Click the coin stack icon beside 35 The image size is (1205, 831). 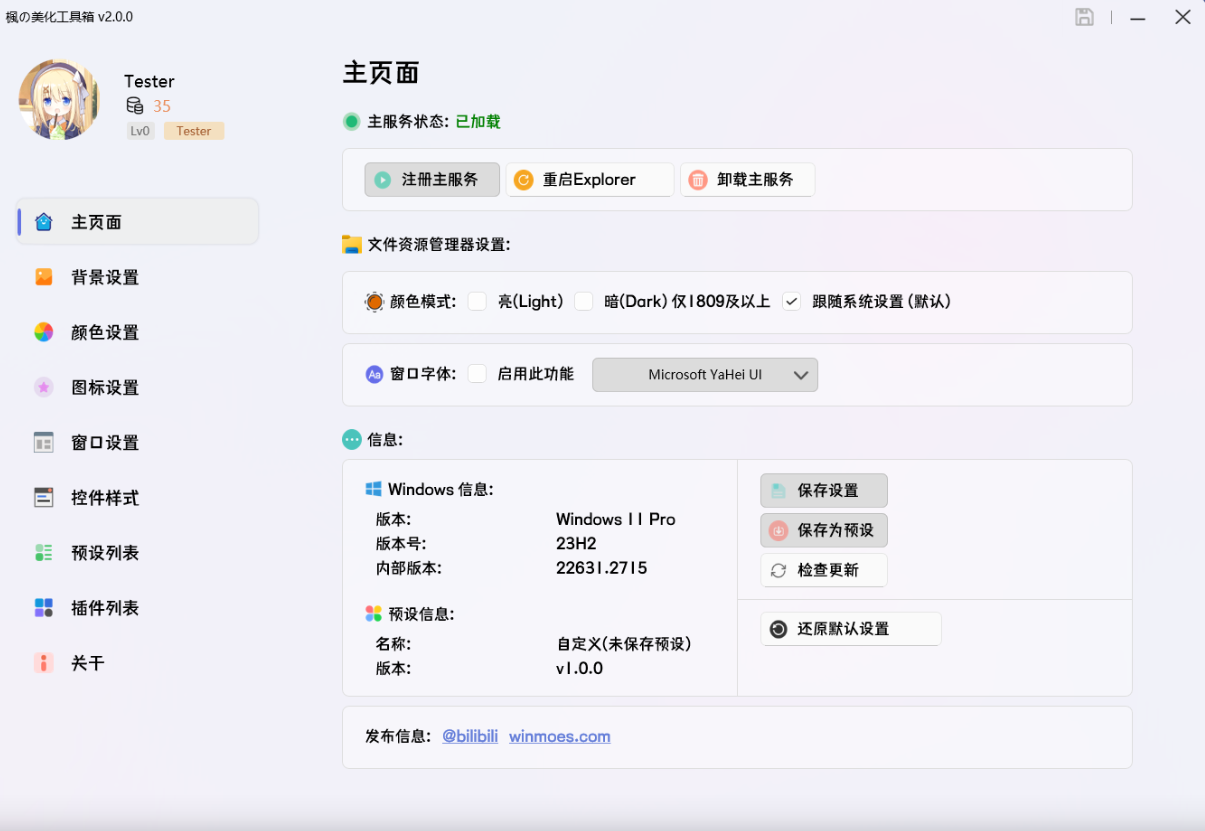point(135,106)
